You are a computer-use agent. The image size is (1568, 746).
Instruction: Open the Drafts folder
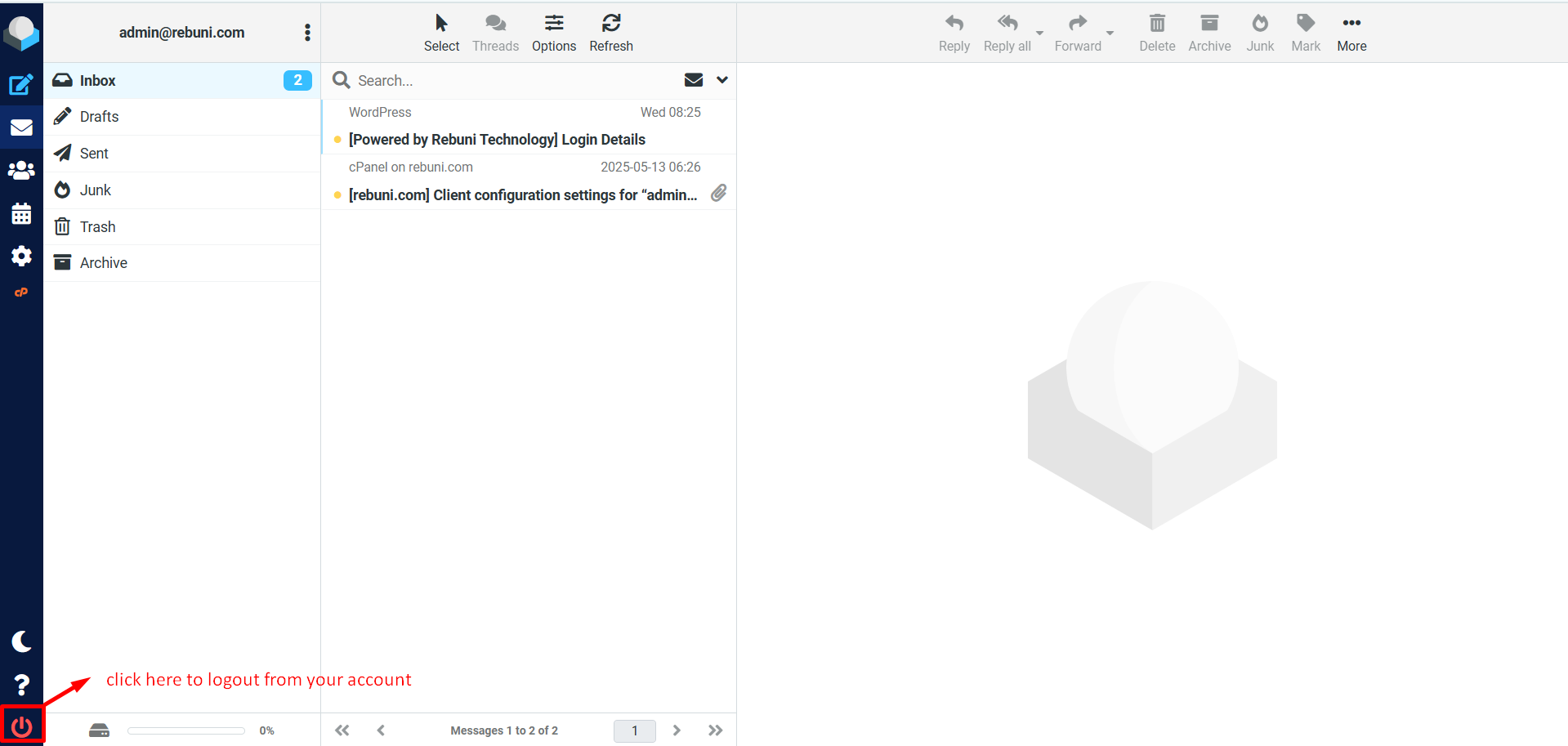(x=99, y=117)
